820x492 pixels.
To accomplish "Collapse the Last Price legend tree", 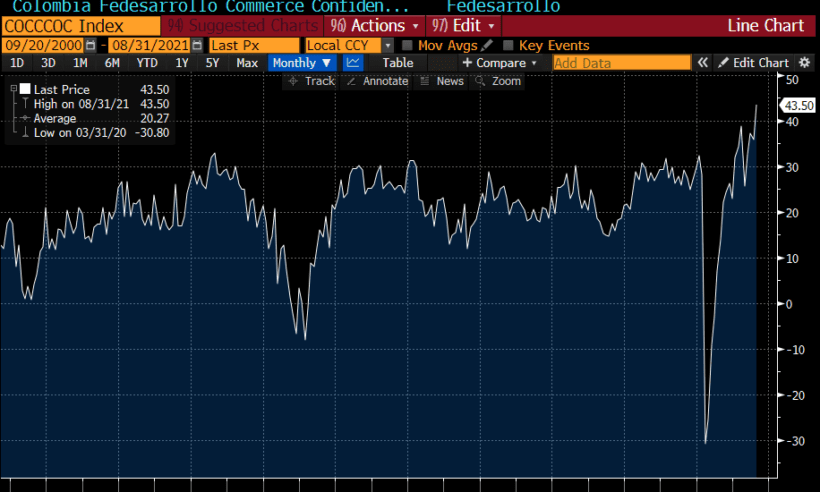I will (x=11, y=90).
